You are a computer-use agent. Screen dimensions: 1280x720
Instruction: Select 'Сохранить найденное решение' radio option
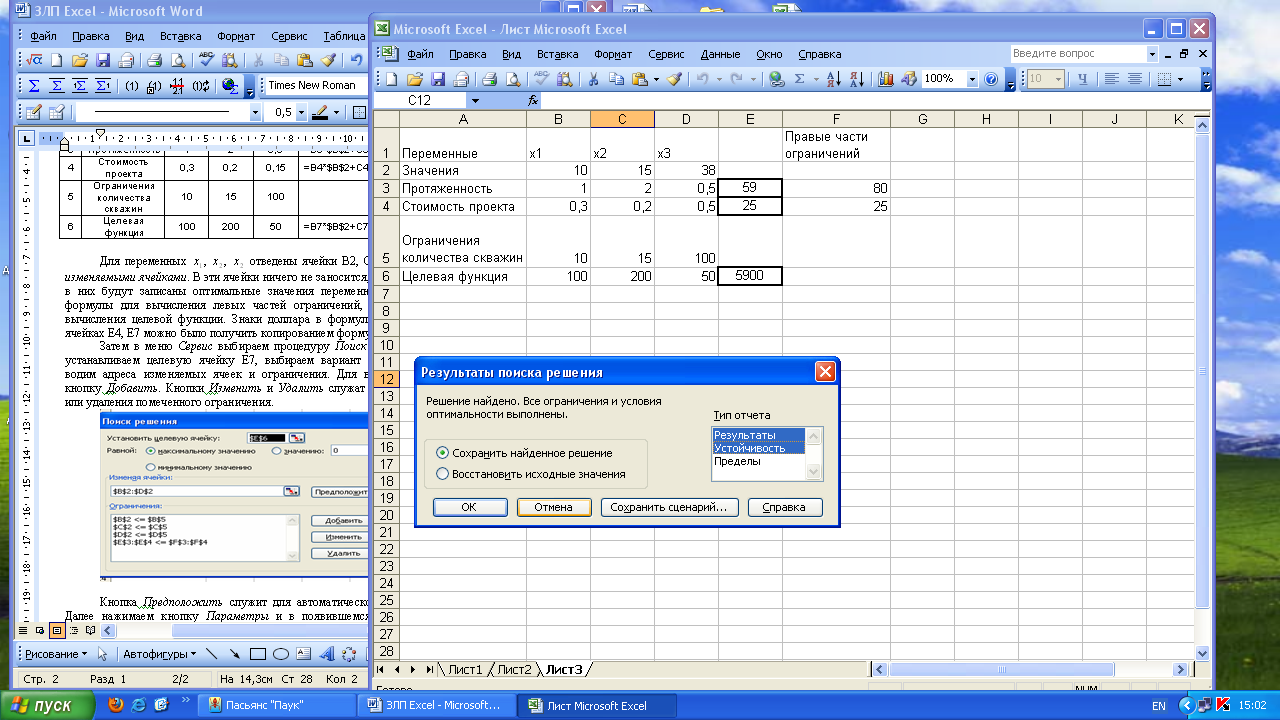[443, 453]
